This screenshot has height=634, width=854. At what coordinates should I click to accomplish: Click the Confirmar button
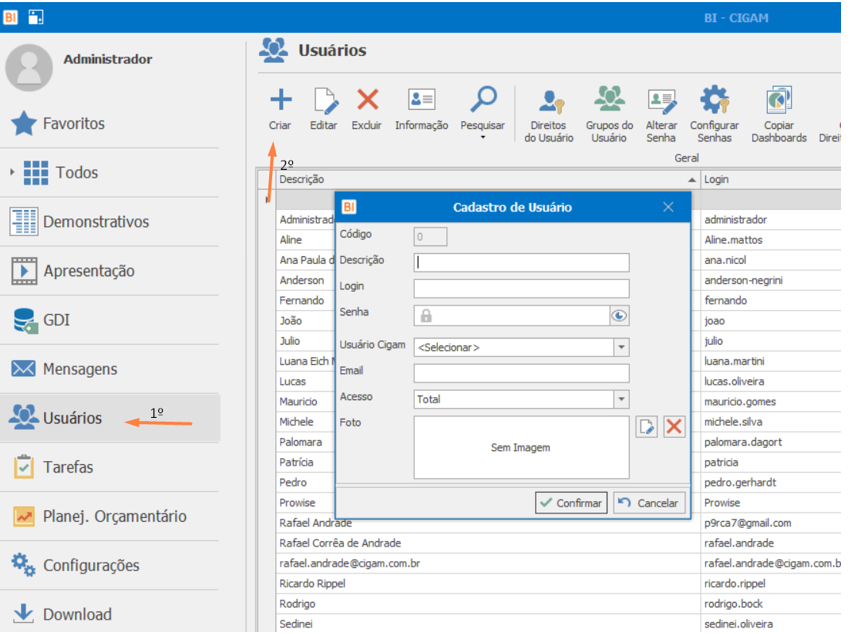tap(571, 503)
